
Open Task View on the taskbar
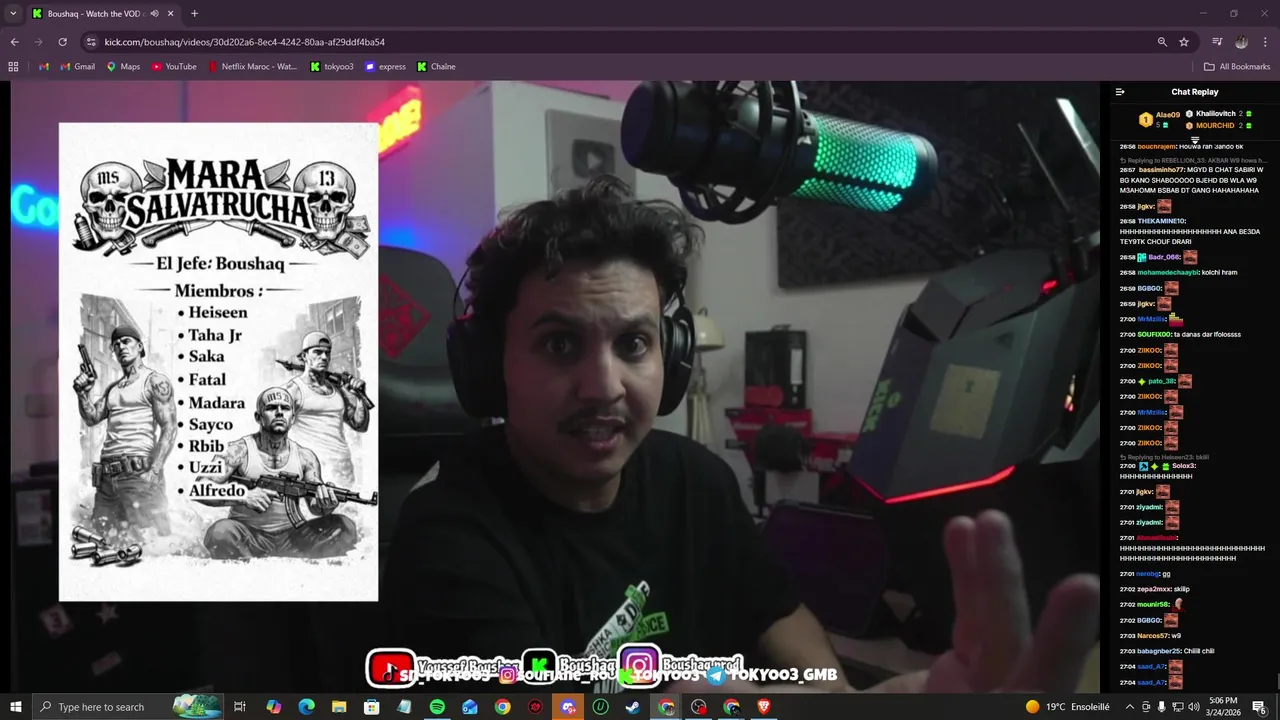(240, 707)
